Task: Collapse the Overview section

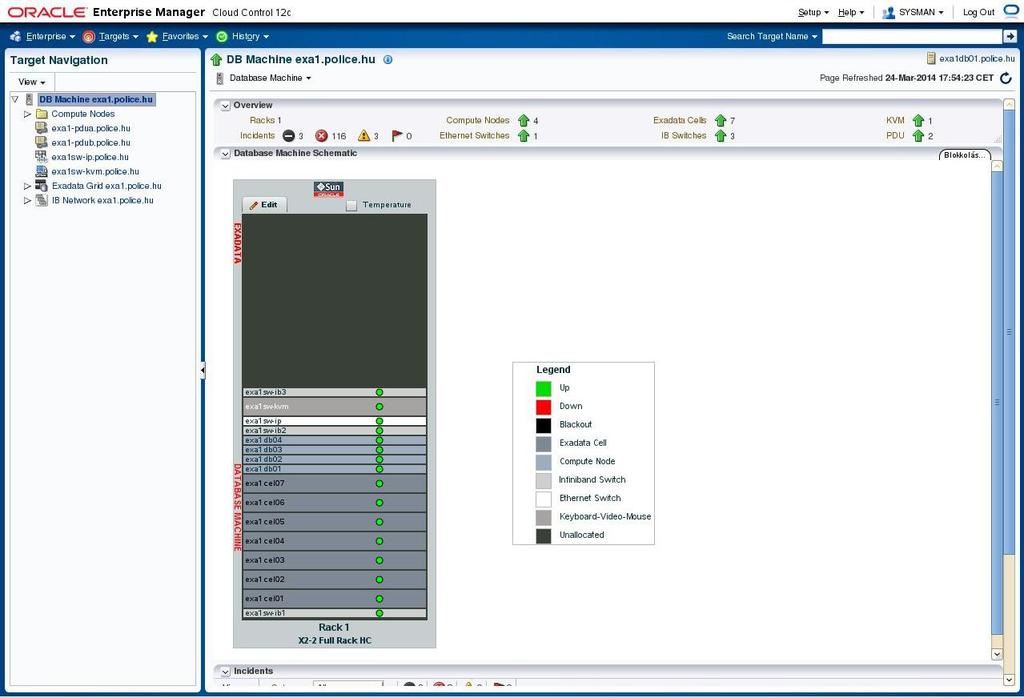Action: click(225, 106)
